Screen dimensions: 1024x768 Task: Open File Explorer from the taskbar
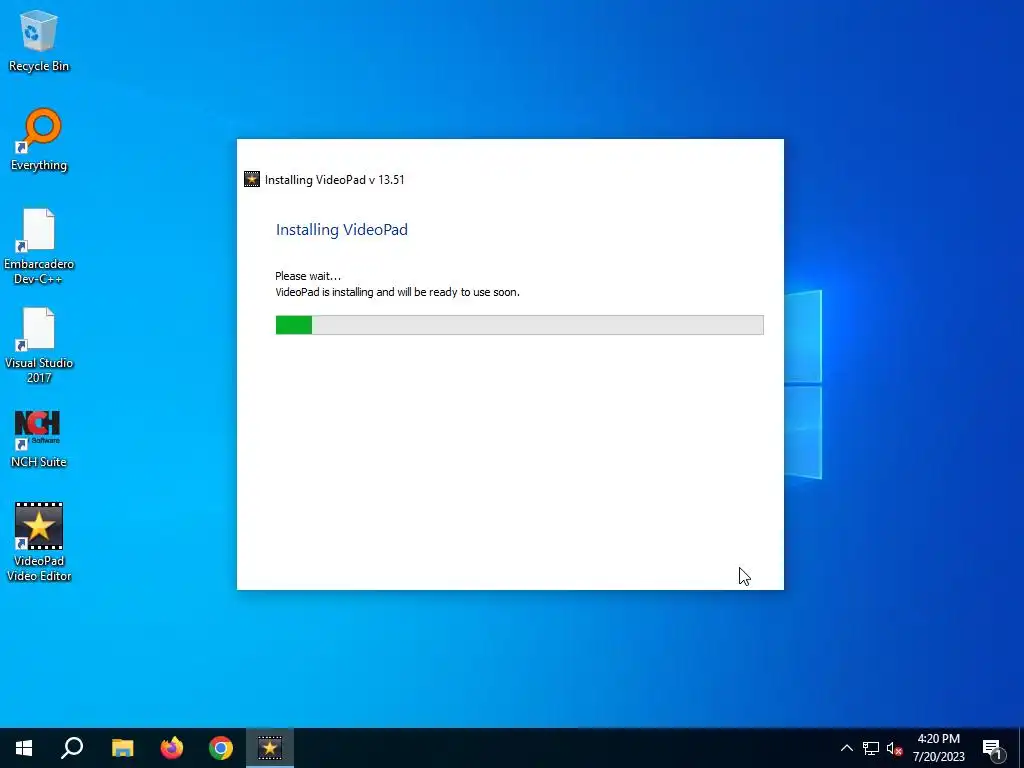coord(122,748)
